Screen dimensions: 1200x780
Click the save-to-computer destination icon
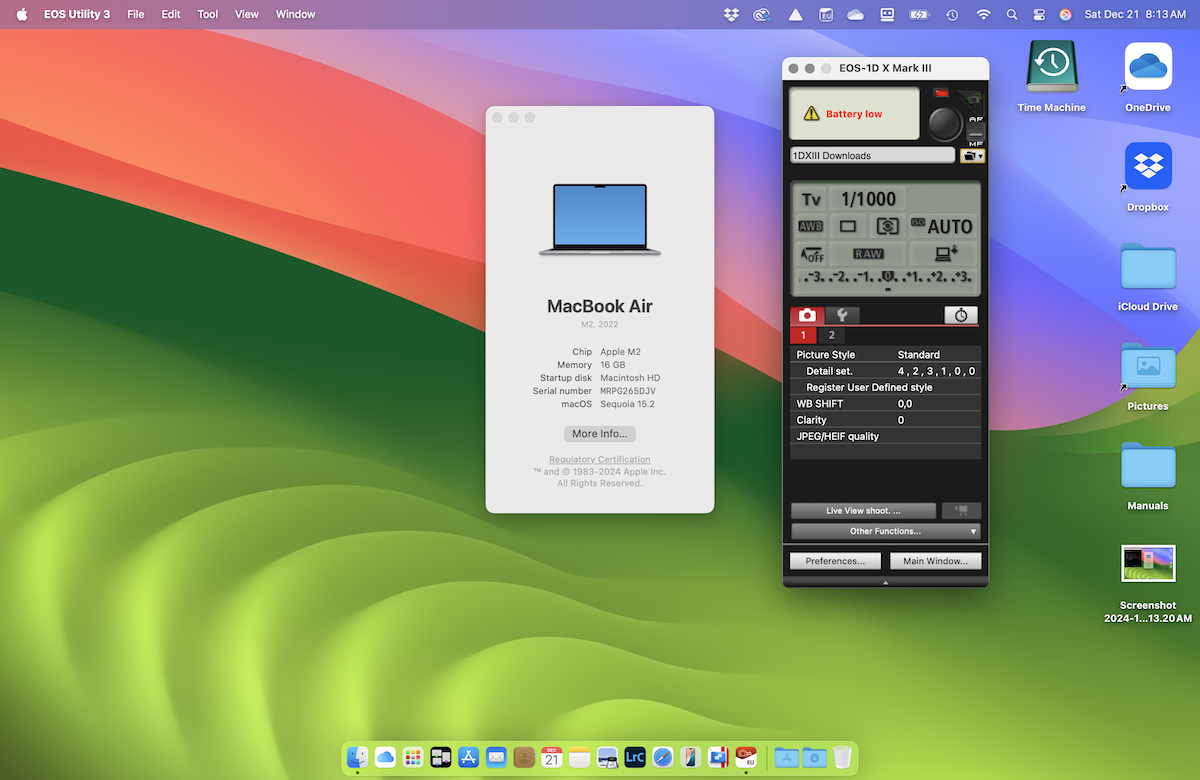click(943, 254)
